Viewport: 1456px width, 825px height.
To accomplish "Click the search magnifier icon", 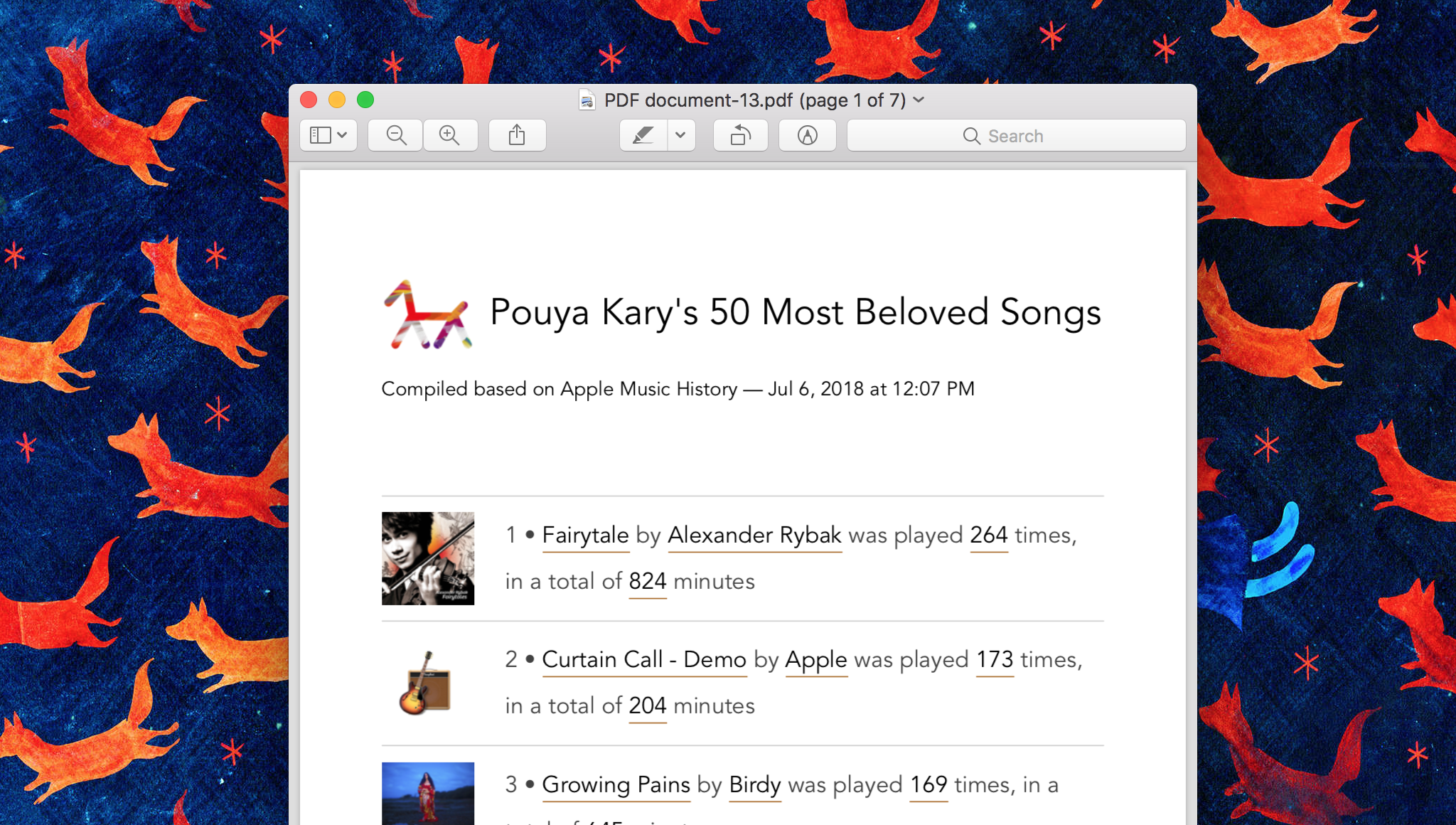I will click(971, 136).
